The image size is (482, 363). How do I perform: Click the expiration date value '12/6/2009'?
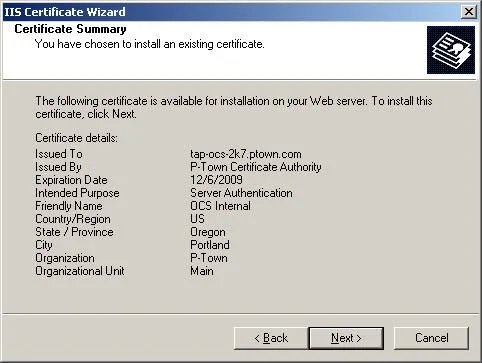pos(216,180)
